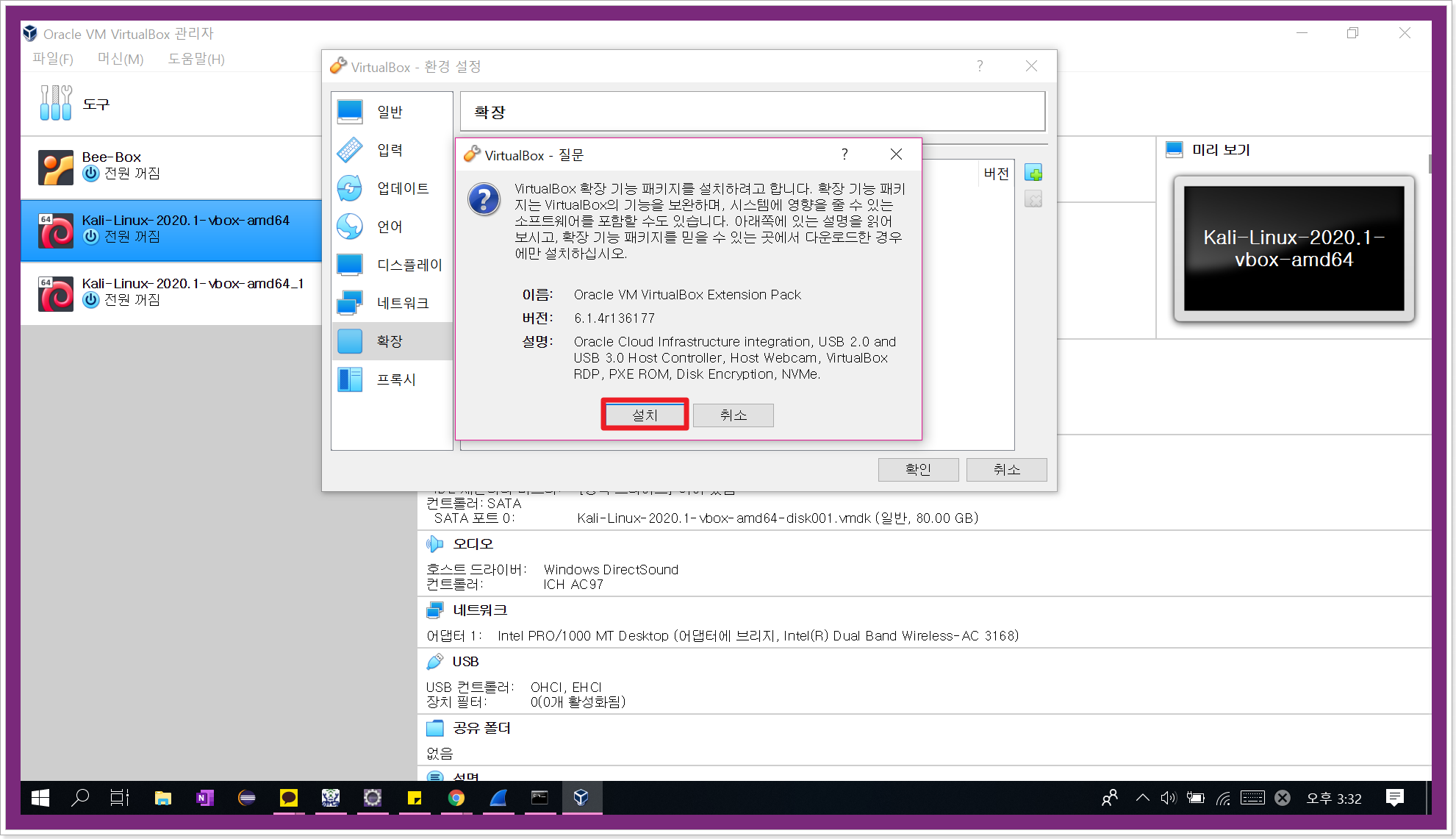Click the Kali-Linux preview thumbnail
The height and width of the screenshot is (839, 1456).
(x=1294, y=249)
